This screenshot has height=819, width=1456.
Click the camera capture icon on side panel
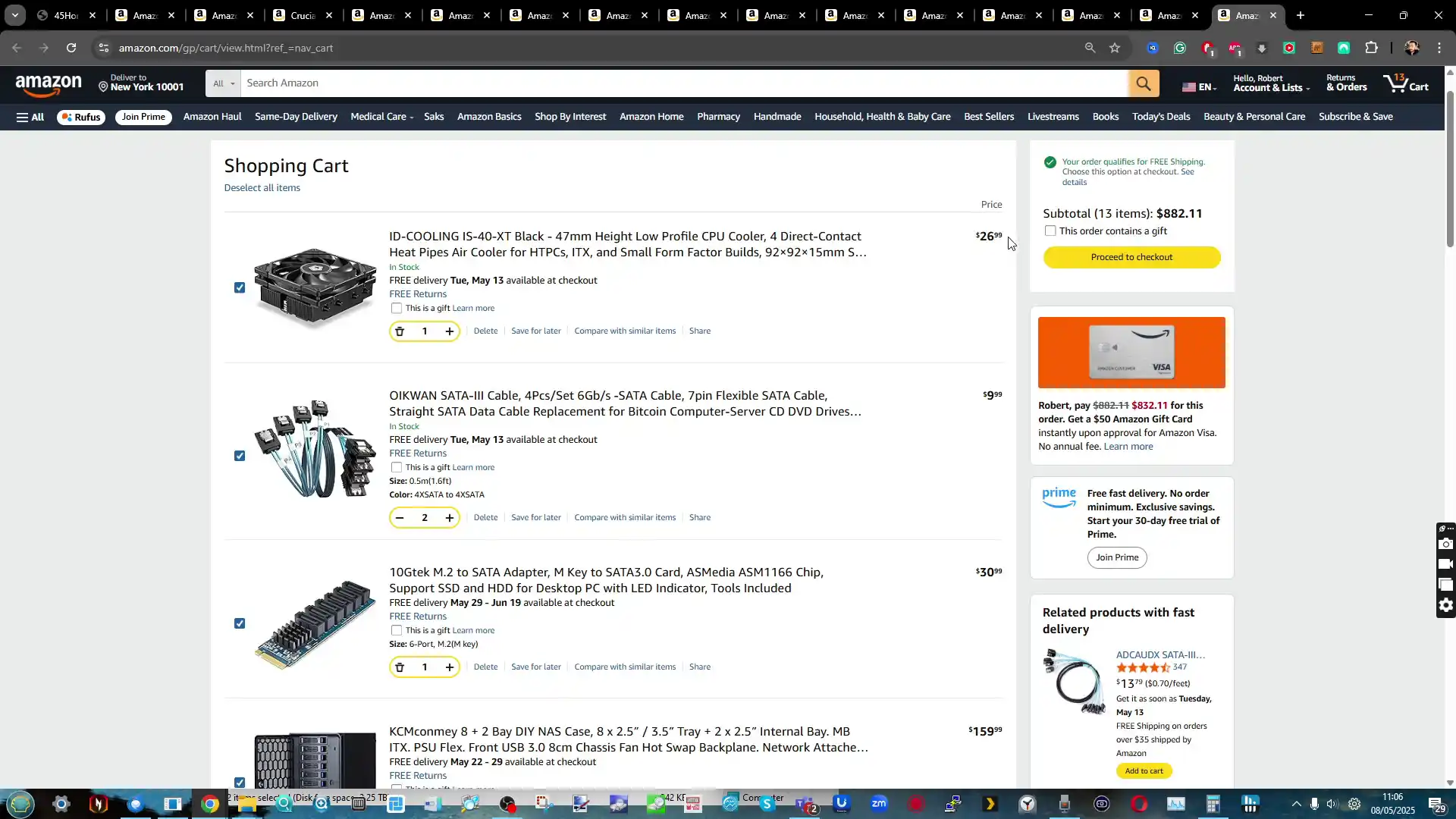tap(1446, 544)
